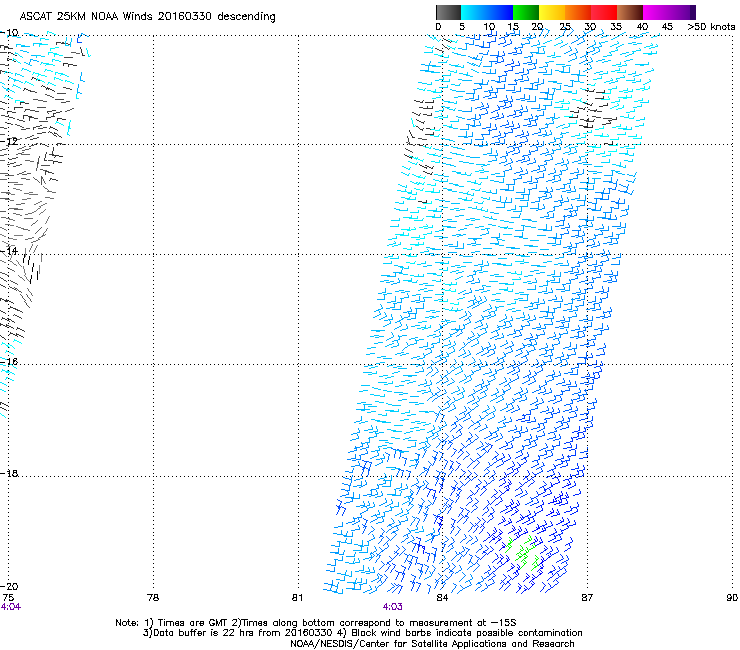
Task: Click the title 'ASCAT 25KM NOAA Winds 20160330 descending'
Action: tap(147, 17)
